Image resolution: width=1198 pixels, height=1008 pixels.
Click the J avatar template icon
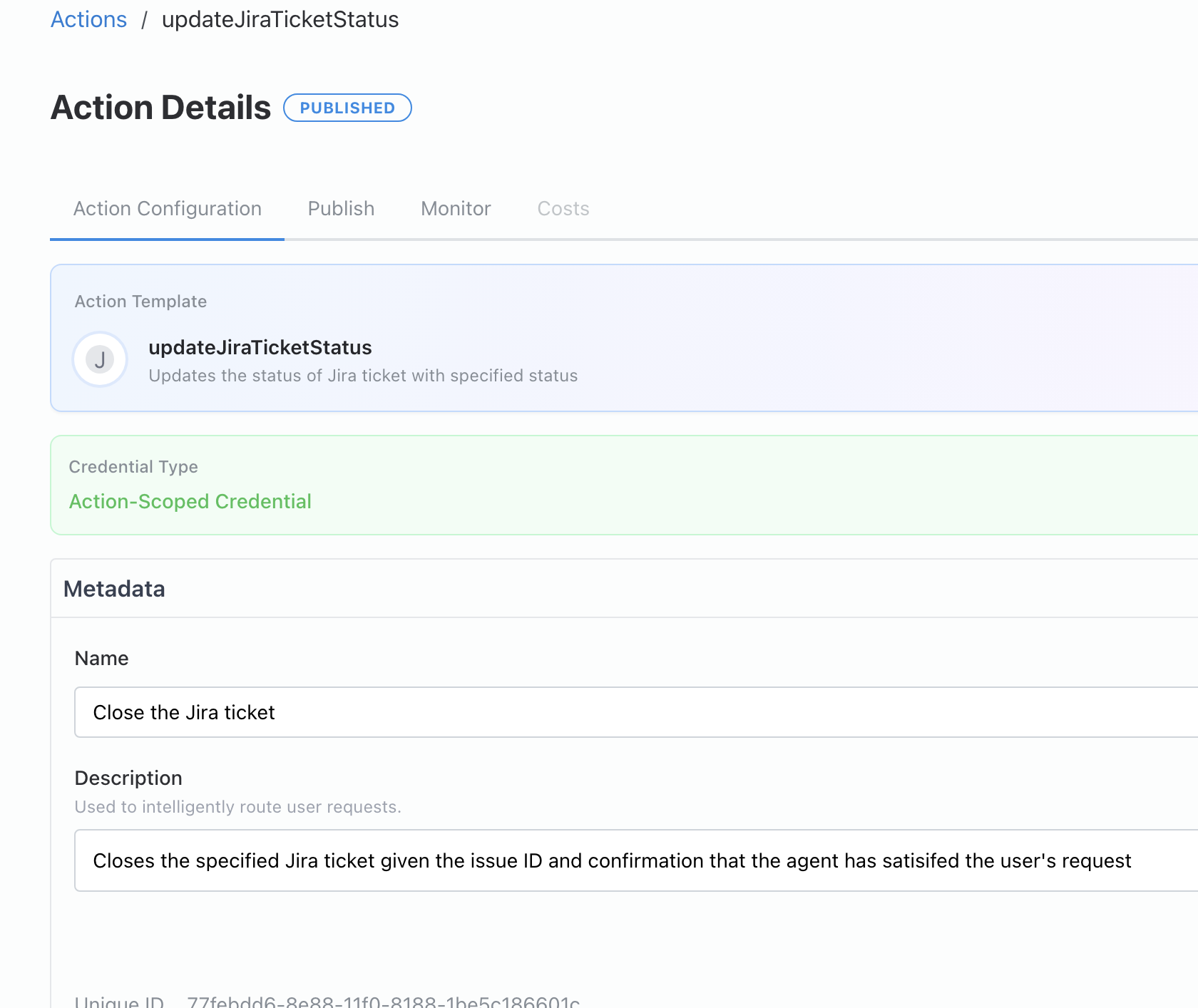coord(100,359)
